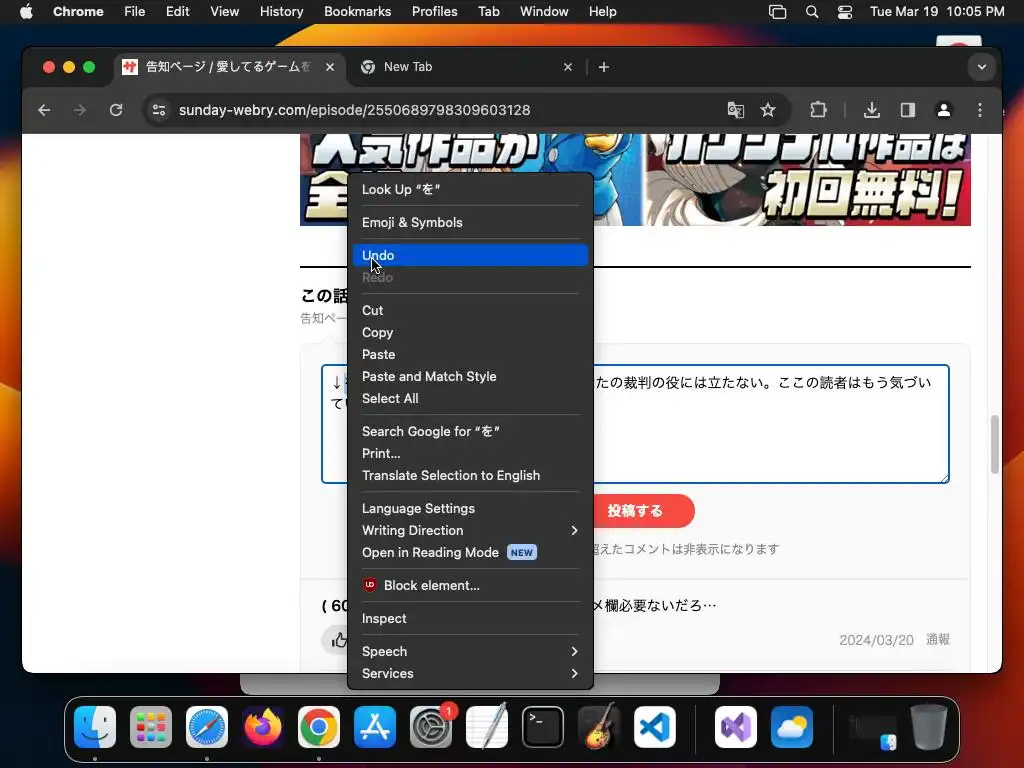Choose Emoji & Symbols menu entry
The image size is (1024, 768).
470,223
